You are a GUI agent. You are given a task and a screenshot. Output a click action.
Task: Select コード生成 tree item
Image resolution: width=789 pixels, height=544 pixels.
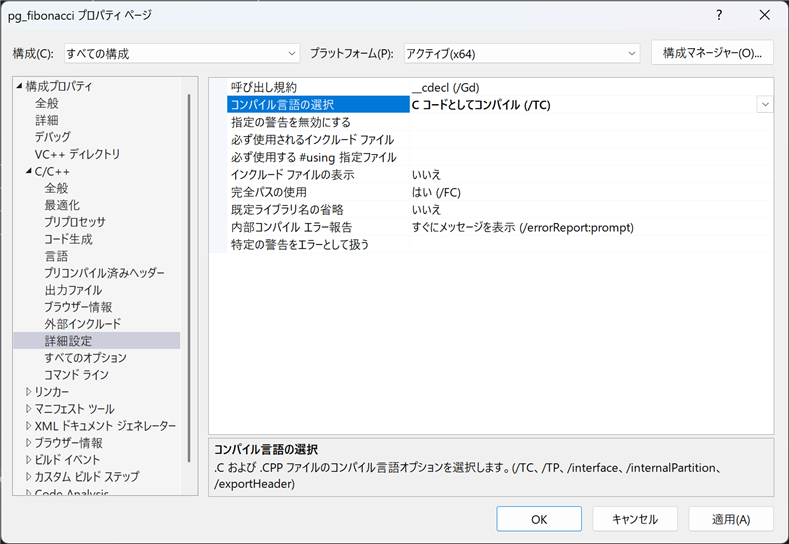click(x=68, y=239)
